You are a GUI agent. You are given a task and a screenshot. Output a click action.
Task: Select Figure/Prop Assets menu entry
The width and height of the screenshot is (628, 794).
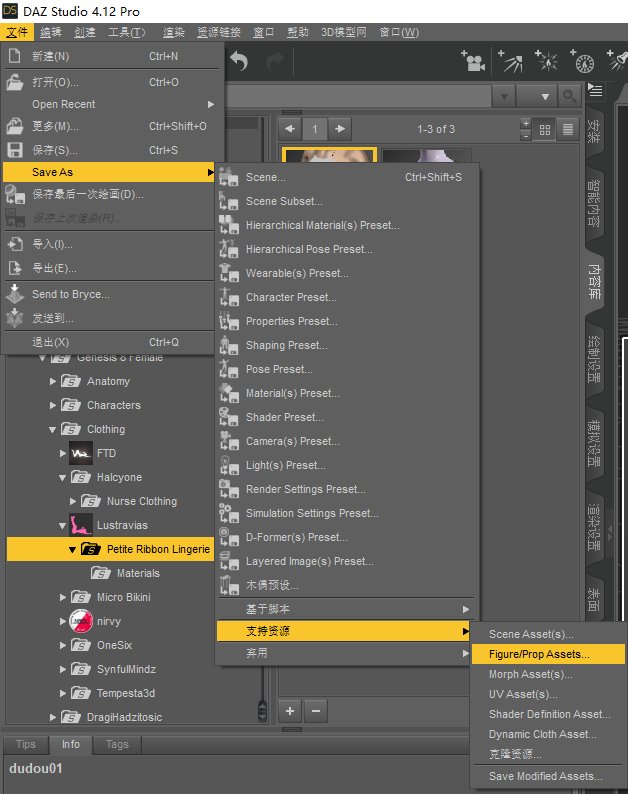(548, 654)
